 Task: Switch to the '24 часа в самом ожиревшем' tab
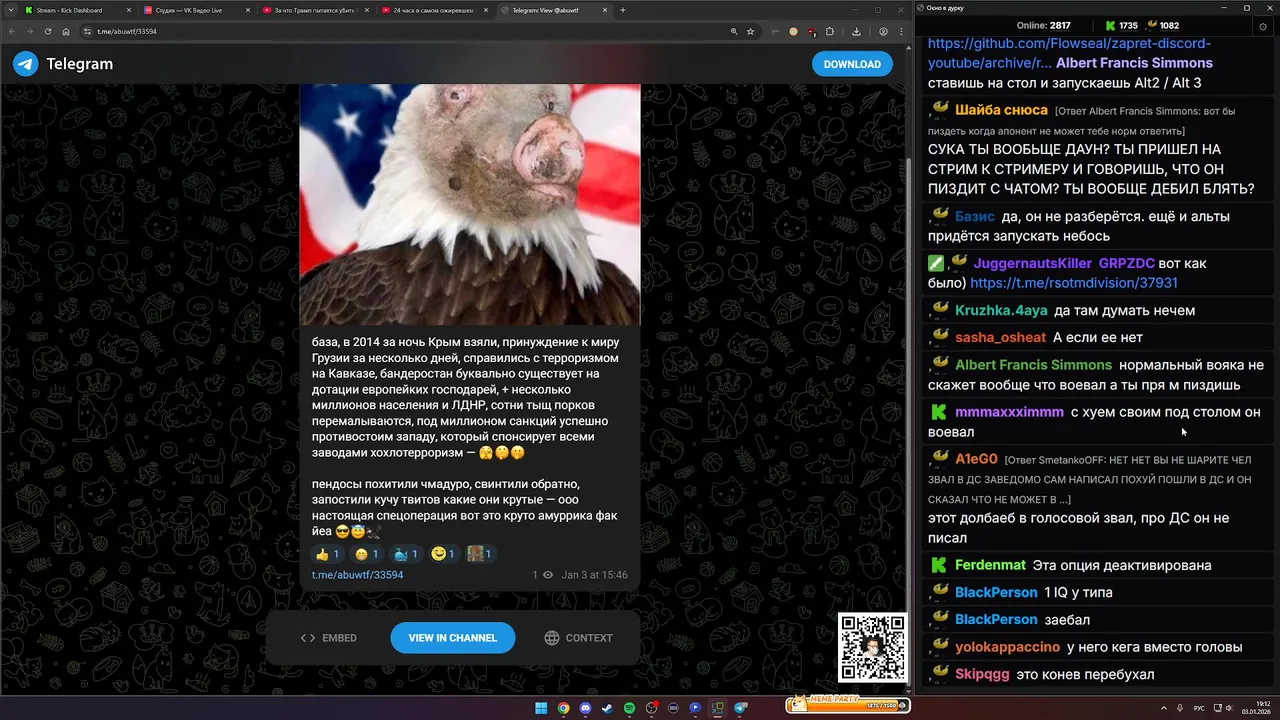coord(433,10)
